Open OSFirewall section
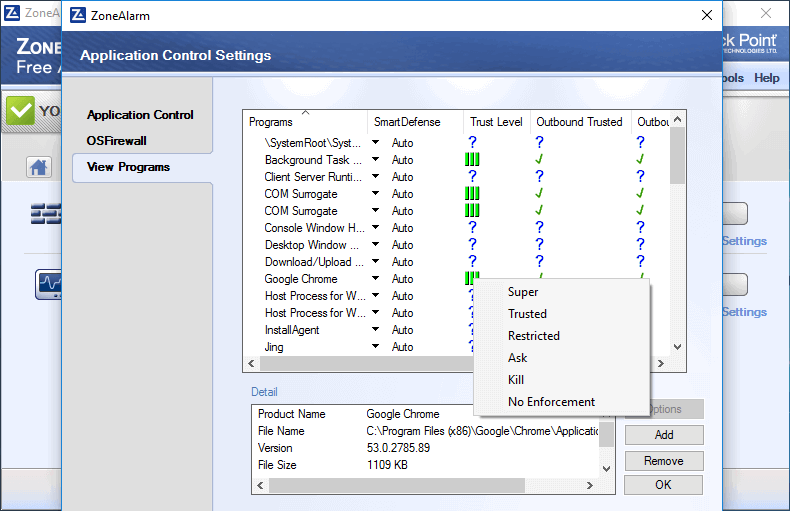790x511 pixels. [116, 141]
